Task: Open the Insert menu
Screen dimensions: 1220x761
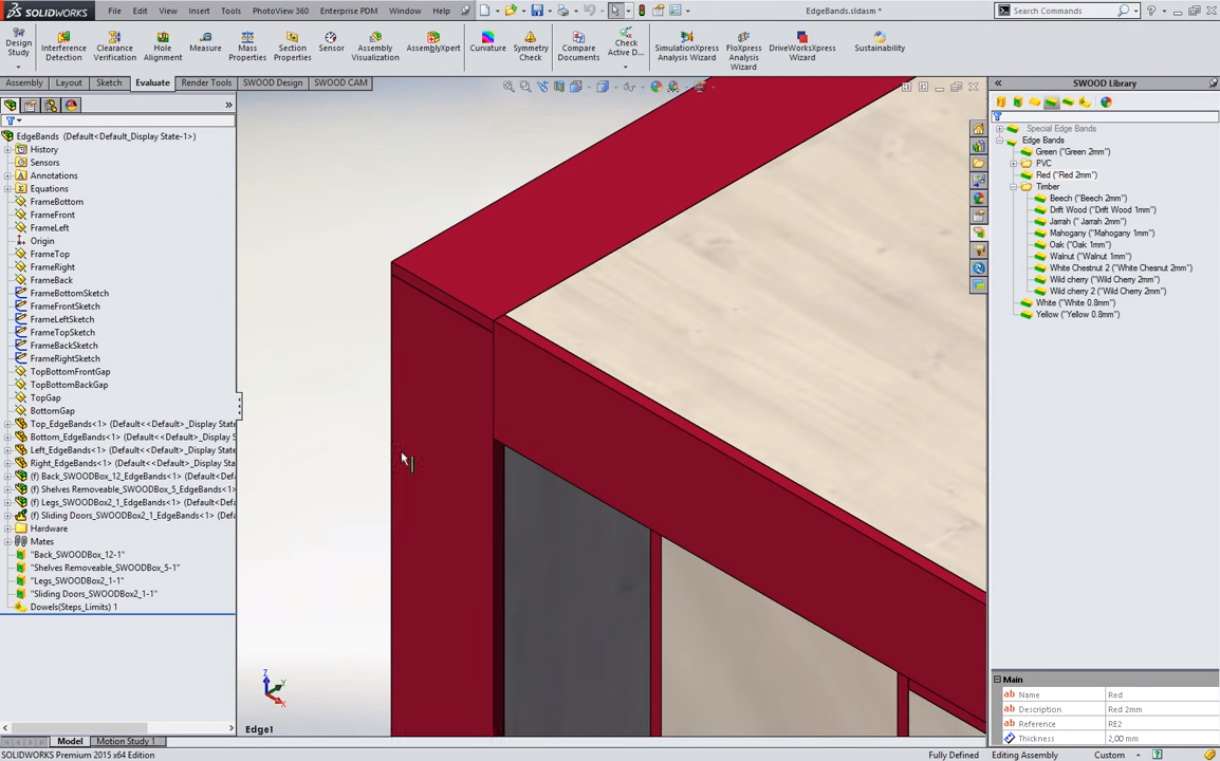Action: (199, 11)
